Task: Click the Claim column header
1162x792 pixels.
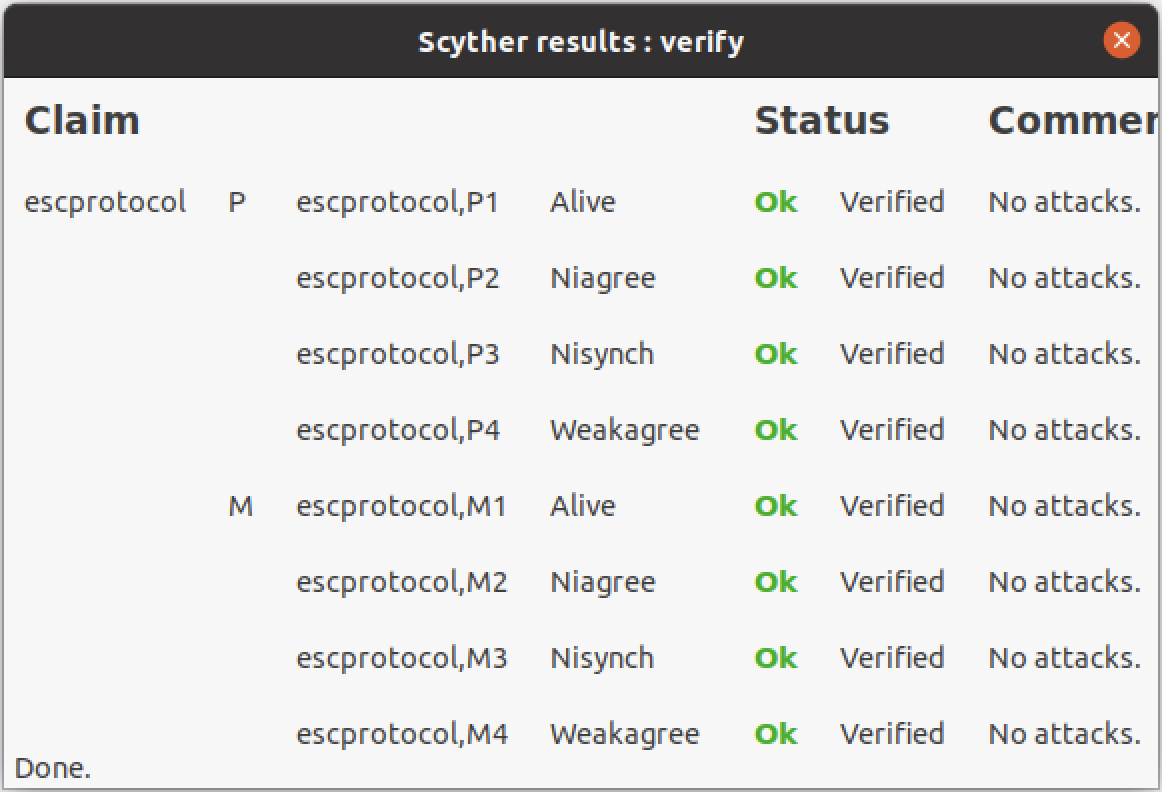Action: point(82,121)
